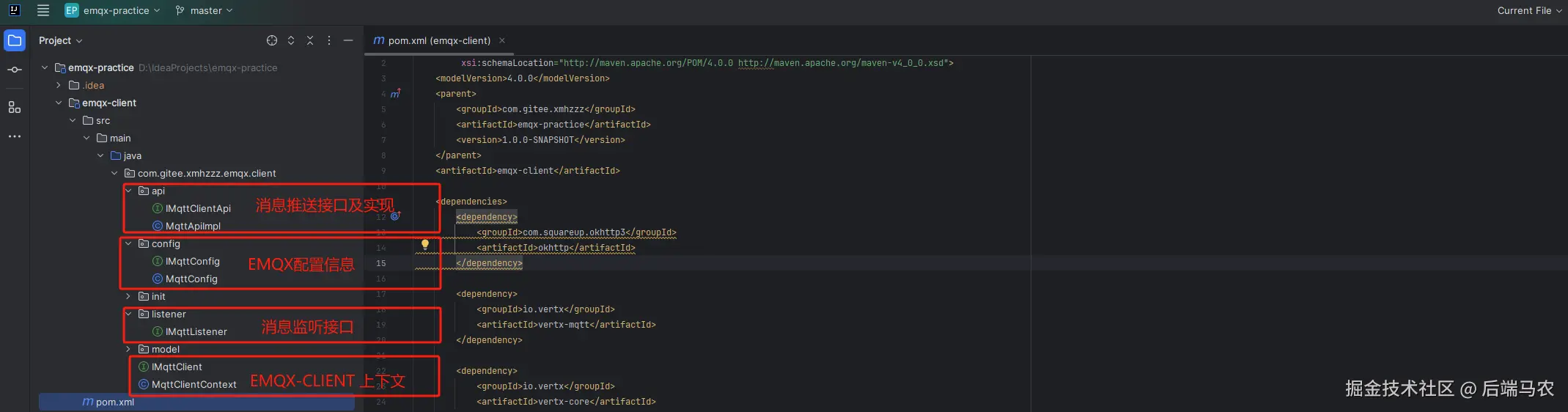Open the Structure tool window icon
This screenshot has width=1568, height=412.
tap(15, 107)
